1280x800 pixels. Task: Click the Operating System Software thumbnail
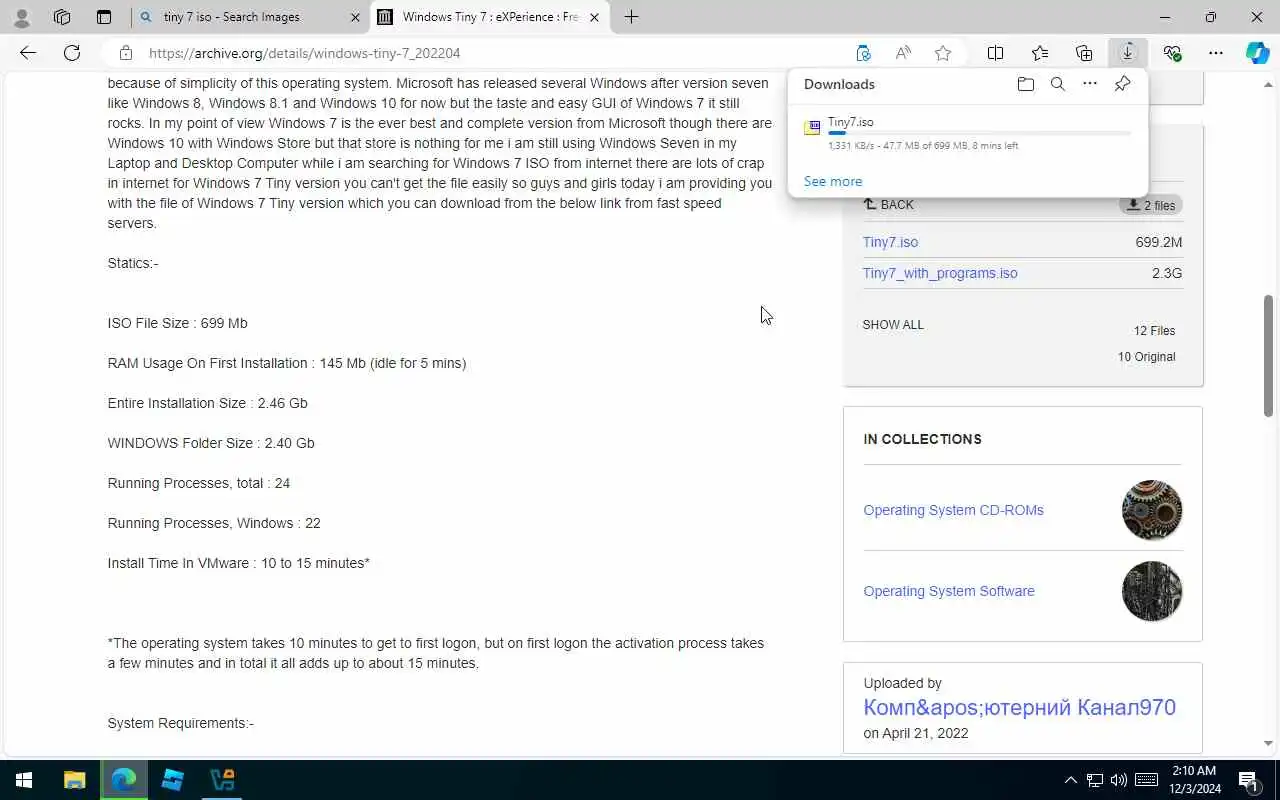pos(1152,591)
